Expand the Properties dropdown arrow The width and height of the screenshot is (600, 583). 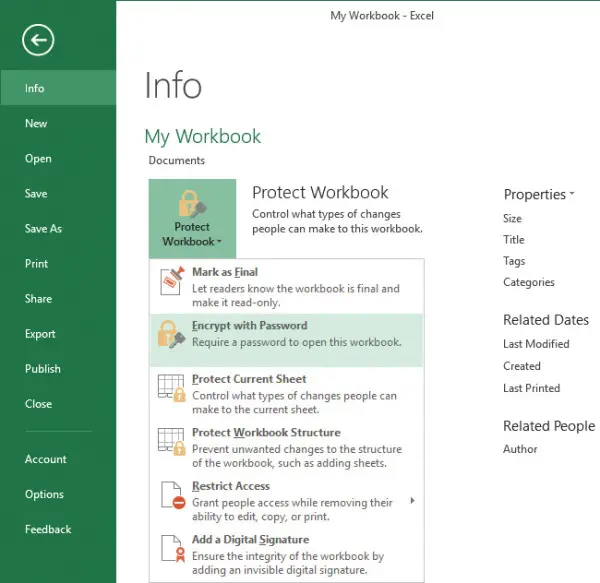[x=572, y=194]
